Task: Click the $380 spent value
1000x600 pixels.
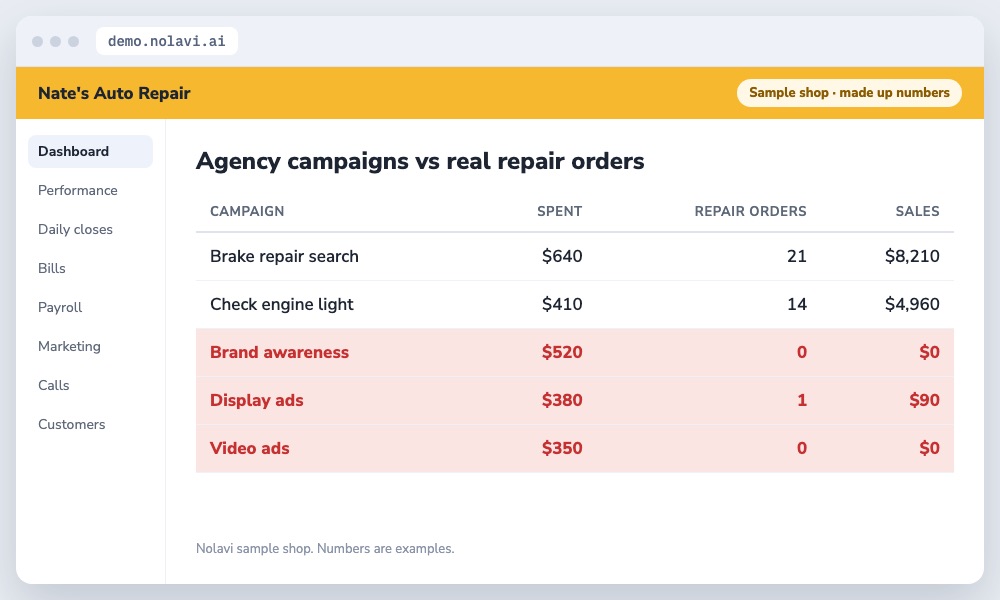Action: click(562, 400)
